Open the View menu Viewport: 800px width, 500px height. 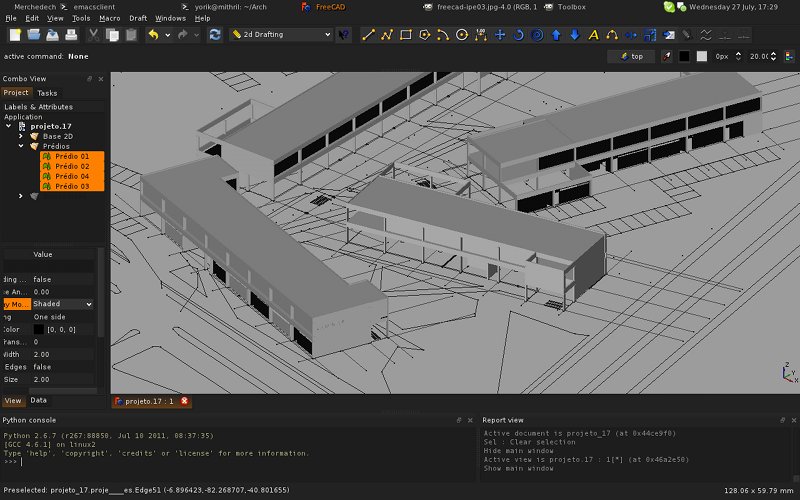pos(55,18)
